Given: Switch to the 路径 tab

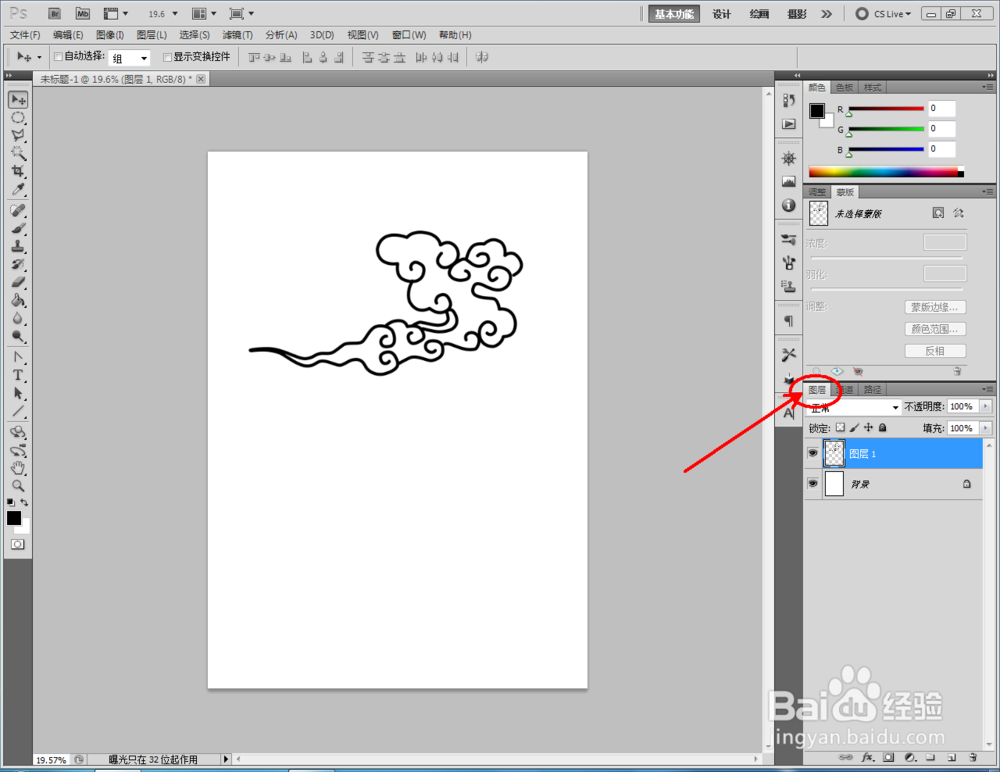Looking at the screenshot, I should pyautogui.click(x=872, y=389).
